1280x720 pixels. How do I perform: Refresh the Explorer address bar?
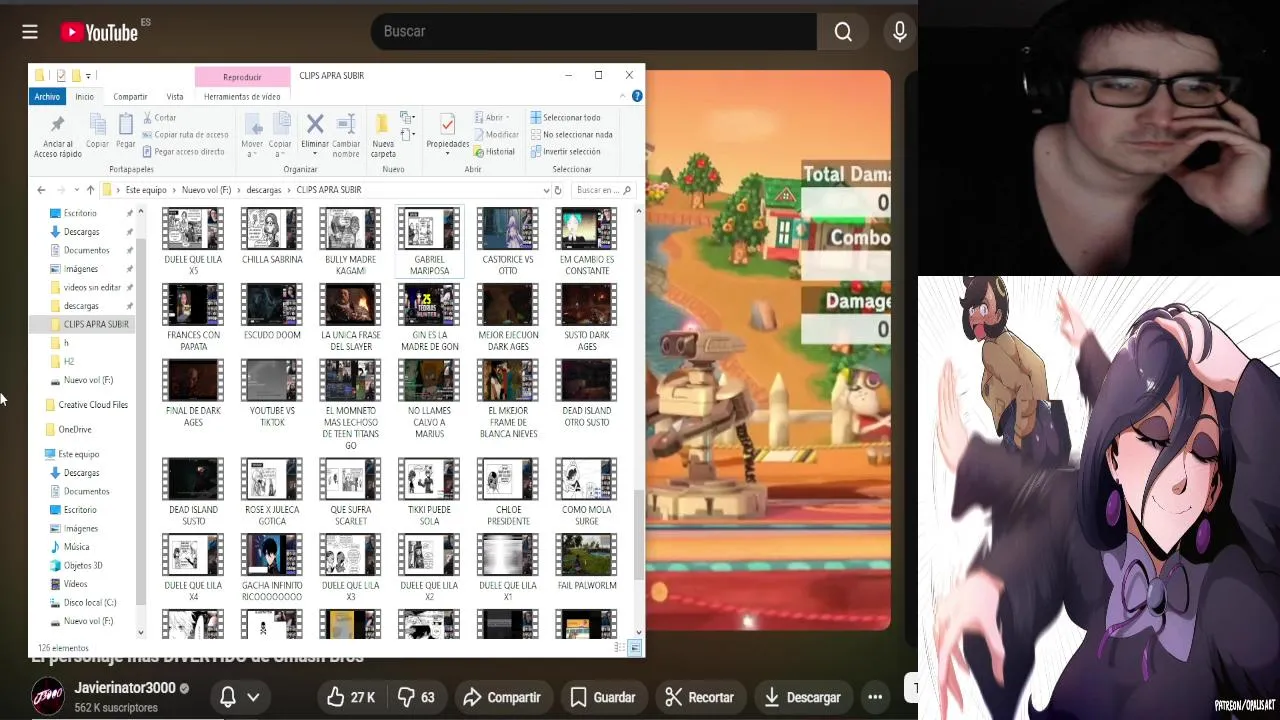[558, 190]
